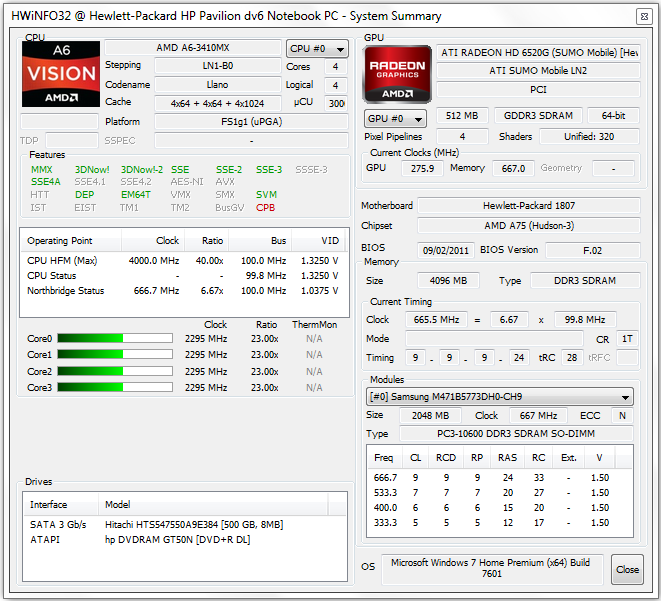661x601 pixels.
Task: Click the 512 MB GPU memory field
Action: click(x=462, y=116)
